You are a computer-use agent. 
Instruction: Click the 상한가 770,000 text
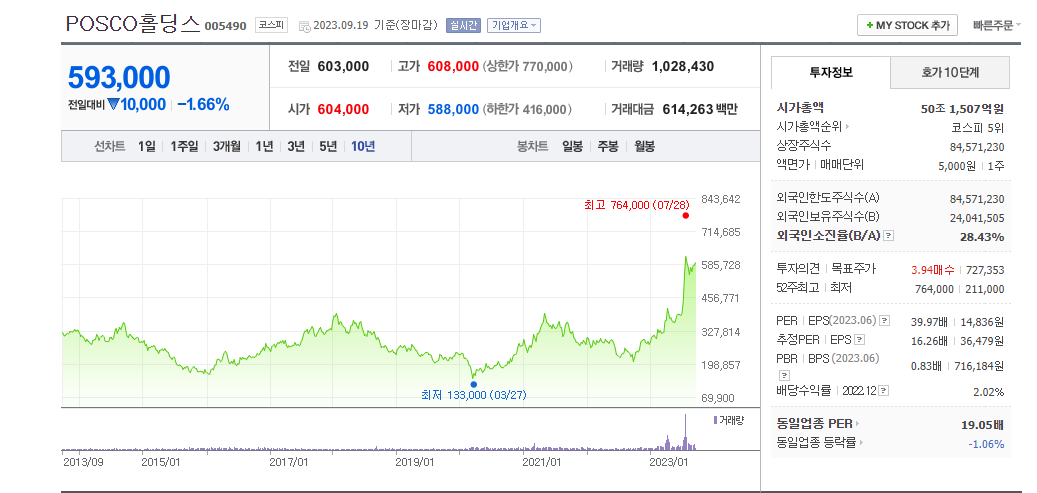tap(528, 66)
